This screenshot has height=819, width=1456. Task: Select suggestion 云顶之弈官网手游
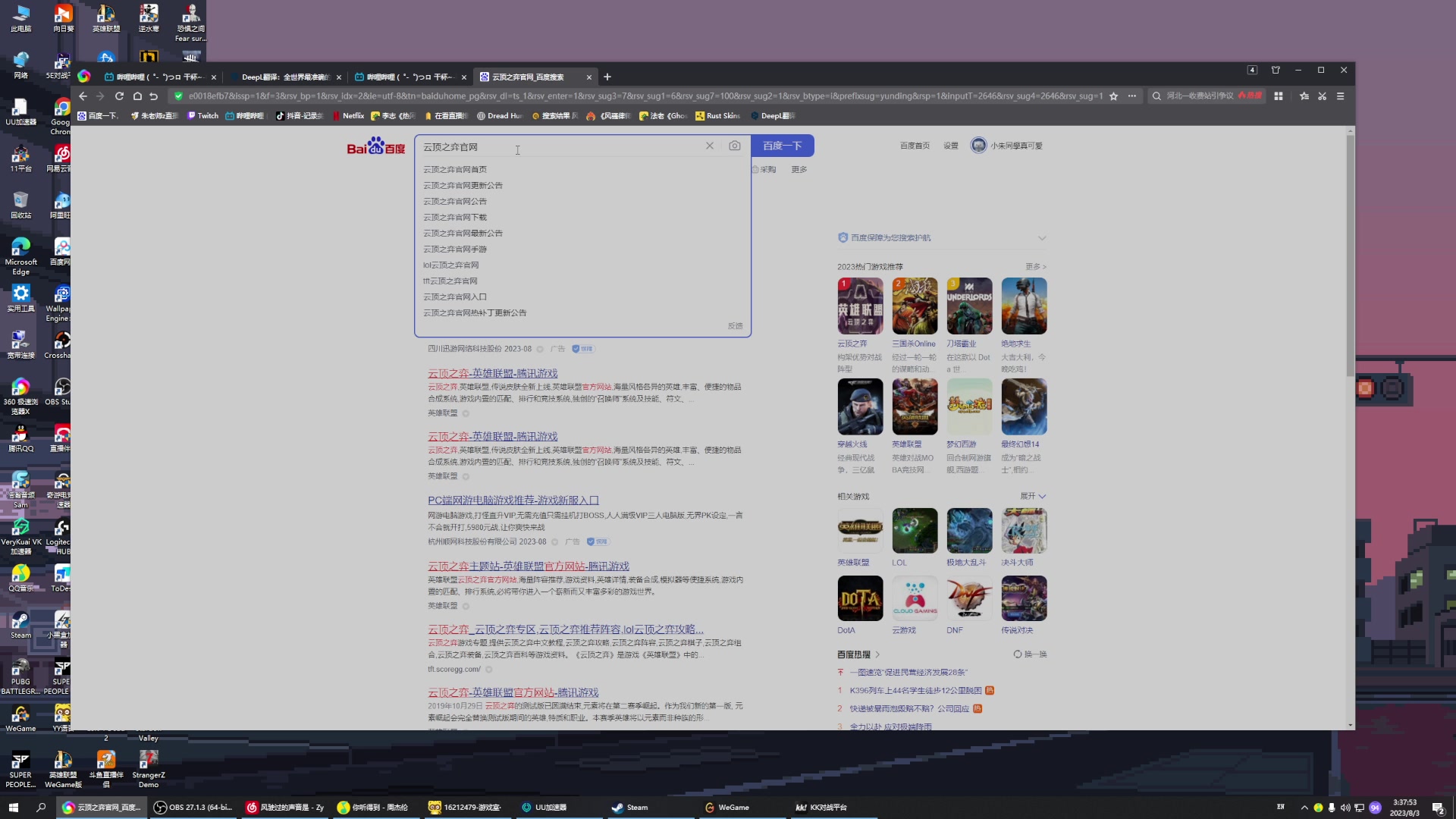click(455, 249)
